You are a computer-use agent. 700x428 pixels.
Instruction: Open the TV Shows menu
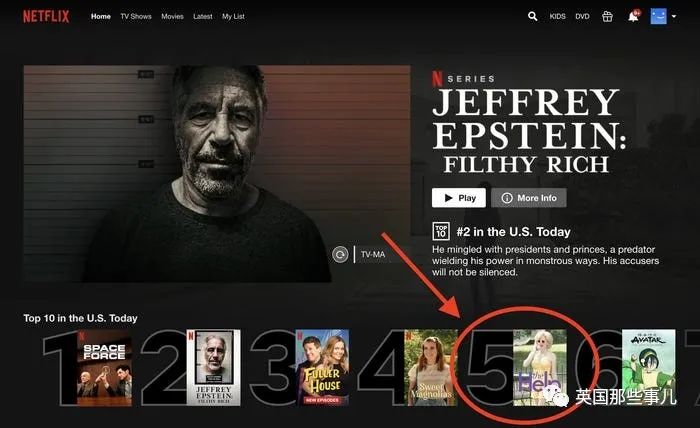tap(135, 17)
